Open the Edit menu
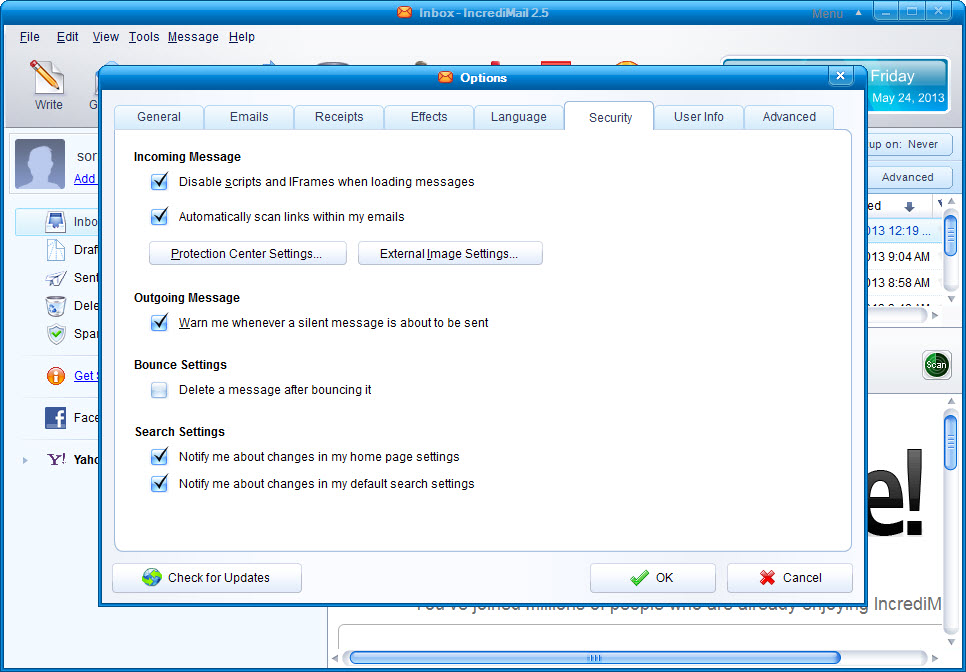Viewport: 966px width, 672px height. tap(67, 37)
